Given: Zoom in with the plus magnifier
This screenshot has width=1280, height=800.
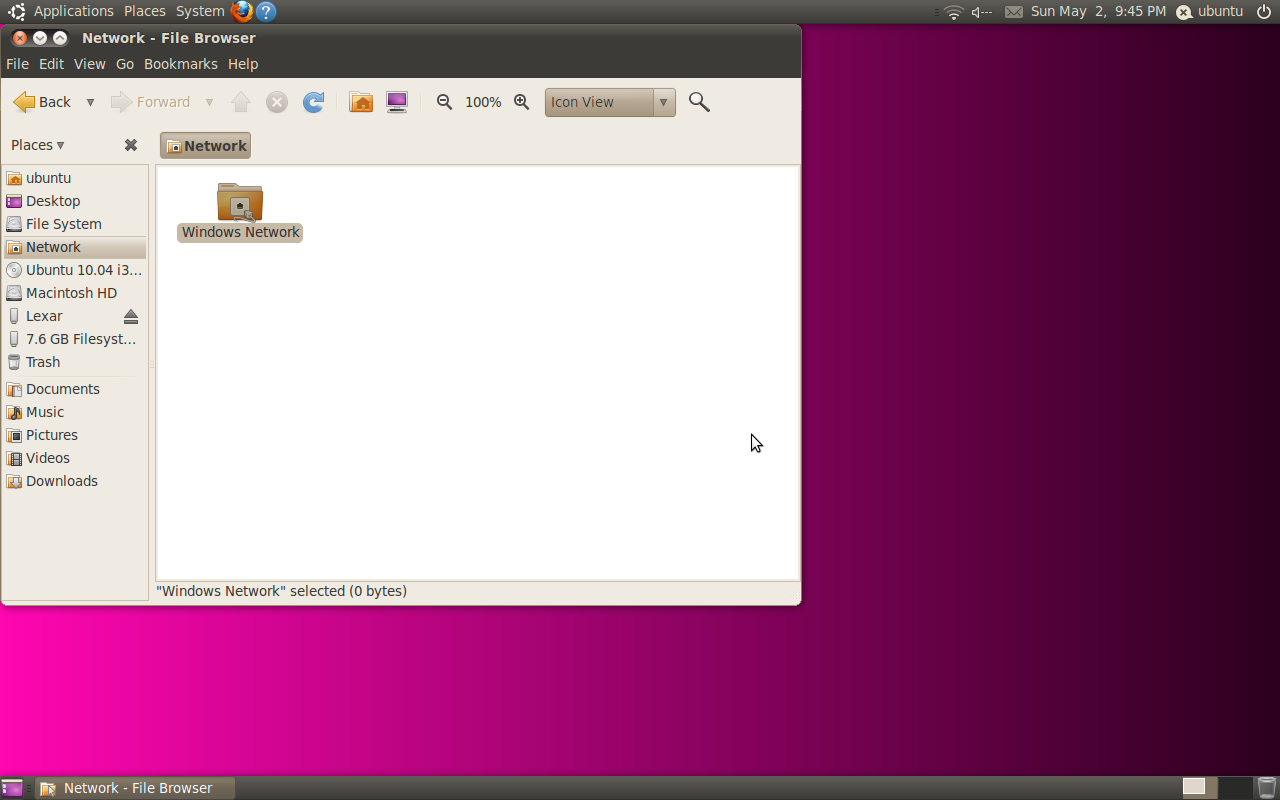Looking at the screenshot, I should (521, 102).
